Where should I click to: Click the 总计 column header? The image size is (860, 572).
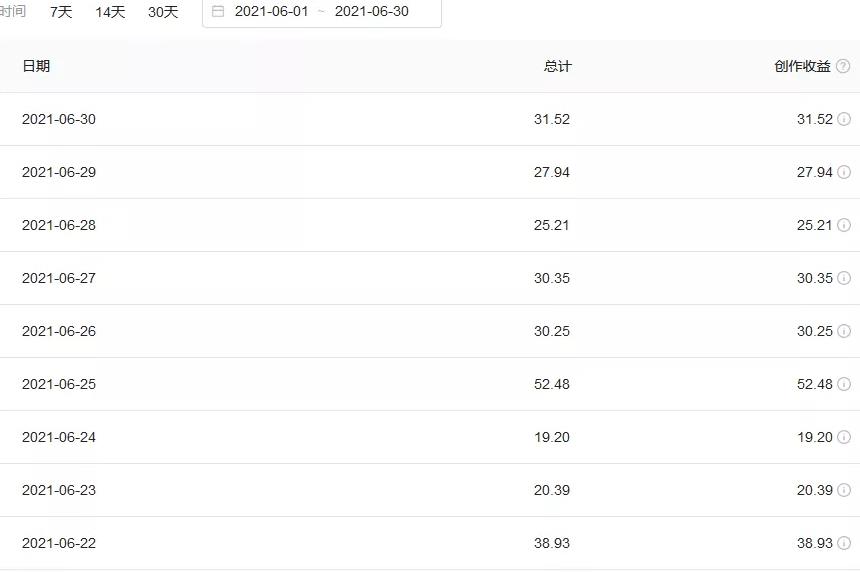click(x=557, y=66)
